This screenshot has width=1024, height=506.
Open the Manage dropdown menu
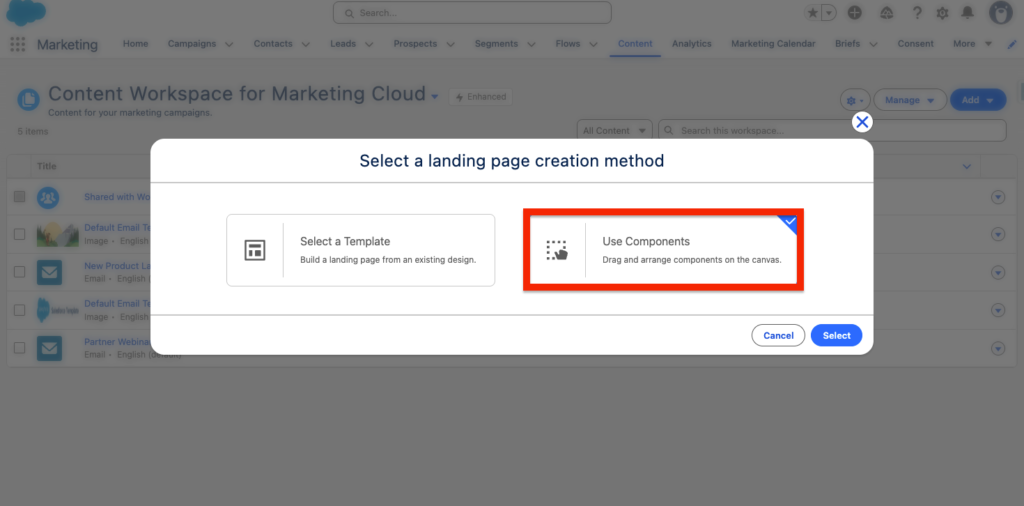pyautogui.click(x=909, y=100)
